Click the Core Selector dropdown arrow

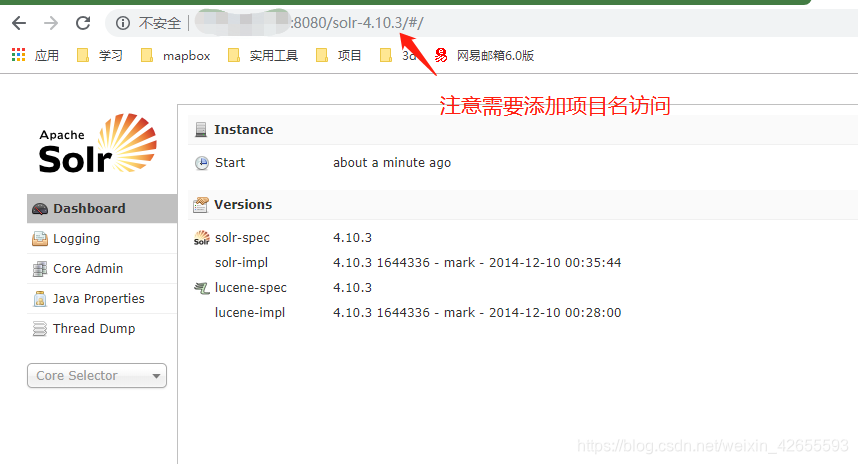(156, 376)
